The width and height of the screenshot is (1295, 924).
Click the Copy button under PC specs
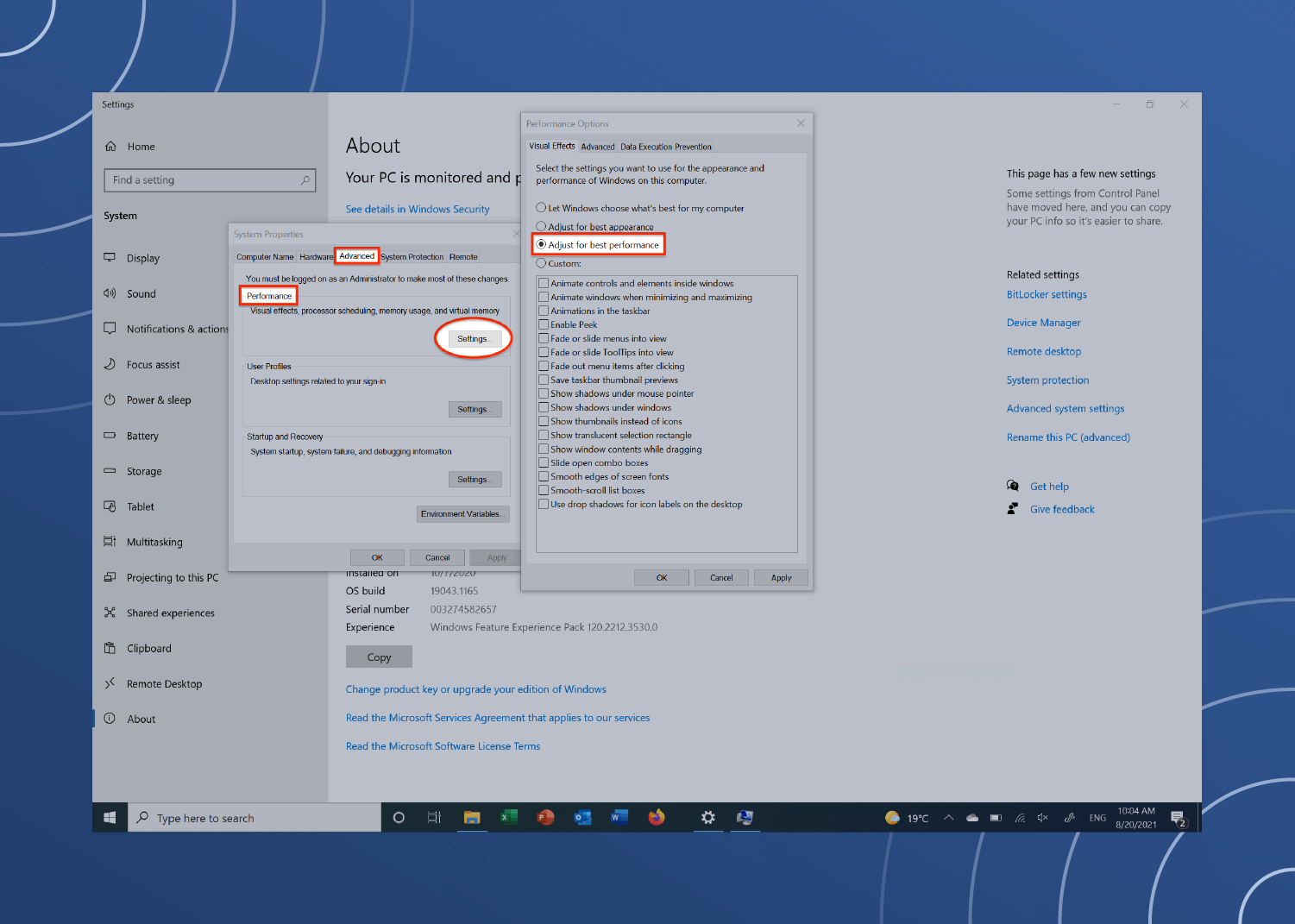pos(379,656)
